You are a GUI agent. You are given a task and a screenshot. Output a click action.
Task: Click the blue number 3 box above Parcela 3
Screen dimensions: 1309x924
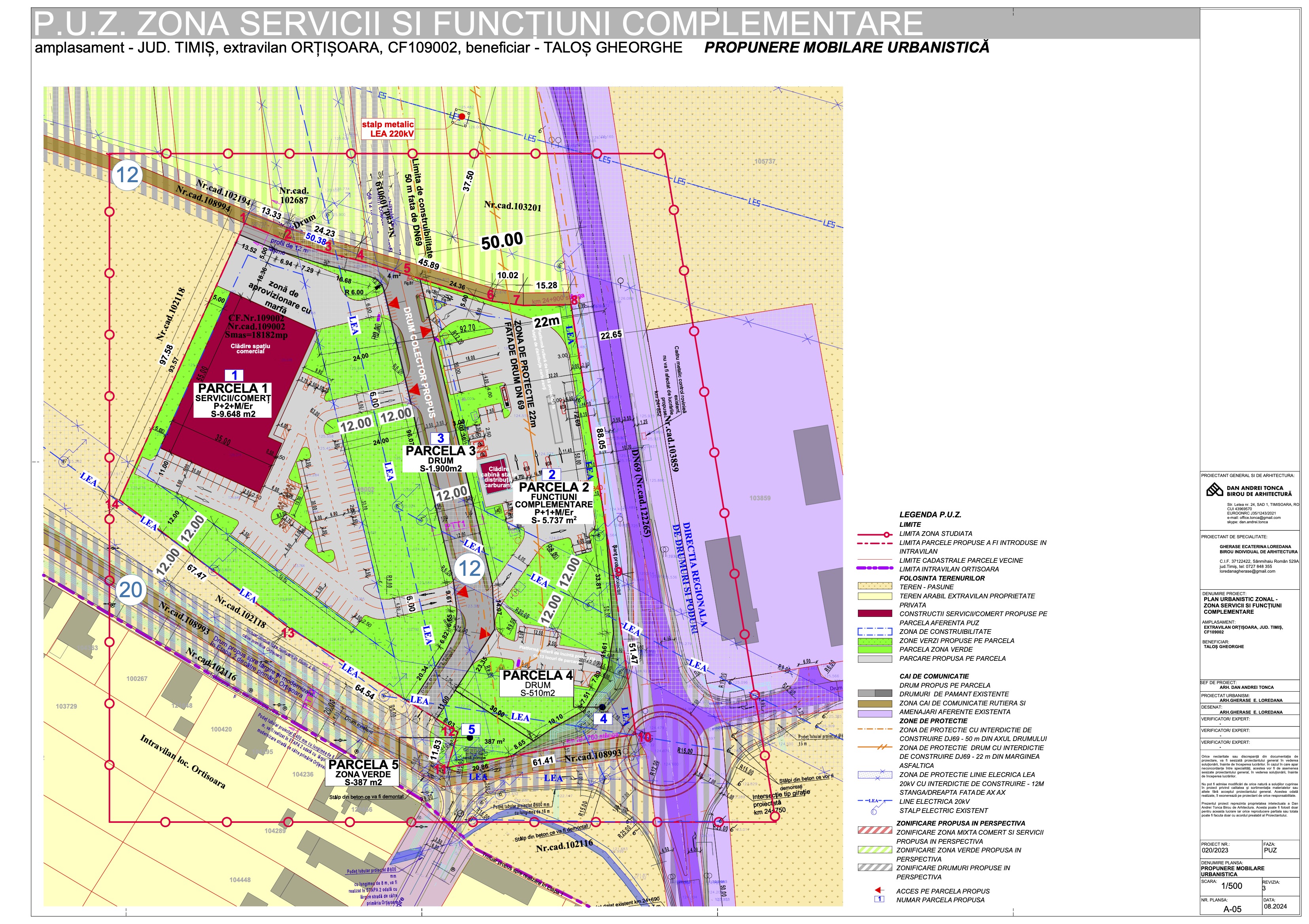coord(440,438)
